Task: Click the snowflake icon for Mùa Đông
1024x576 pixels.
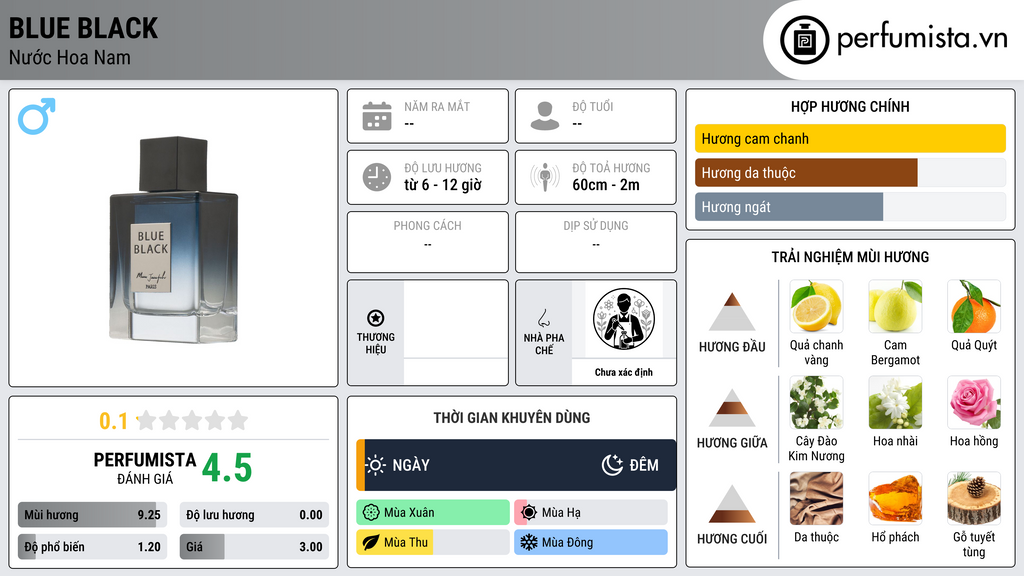Action: pyautogui.click(x=529, y=543)
